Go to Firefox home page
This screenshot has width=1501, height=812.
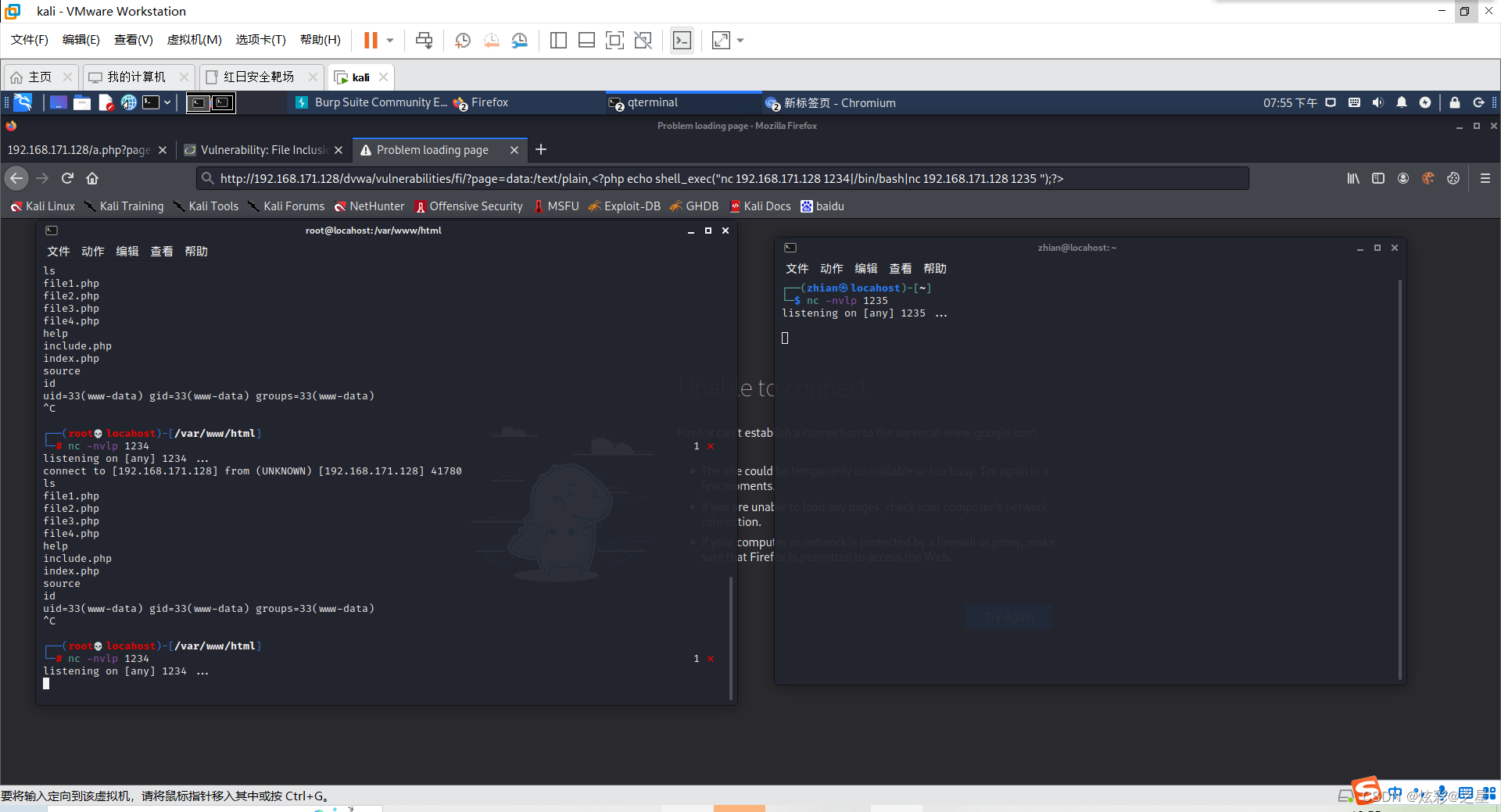[92, 178]
